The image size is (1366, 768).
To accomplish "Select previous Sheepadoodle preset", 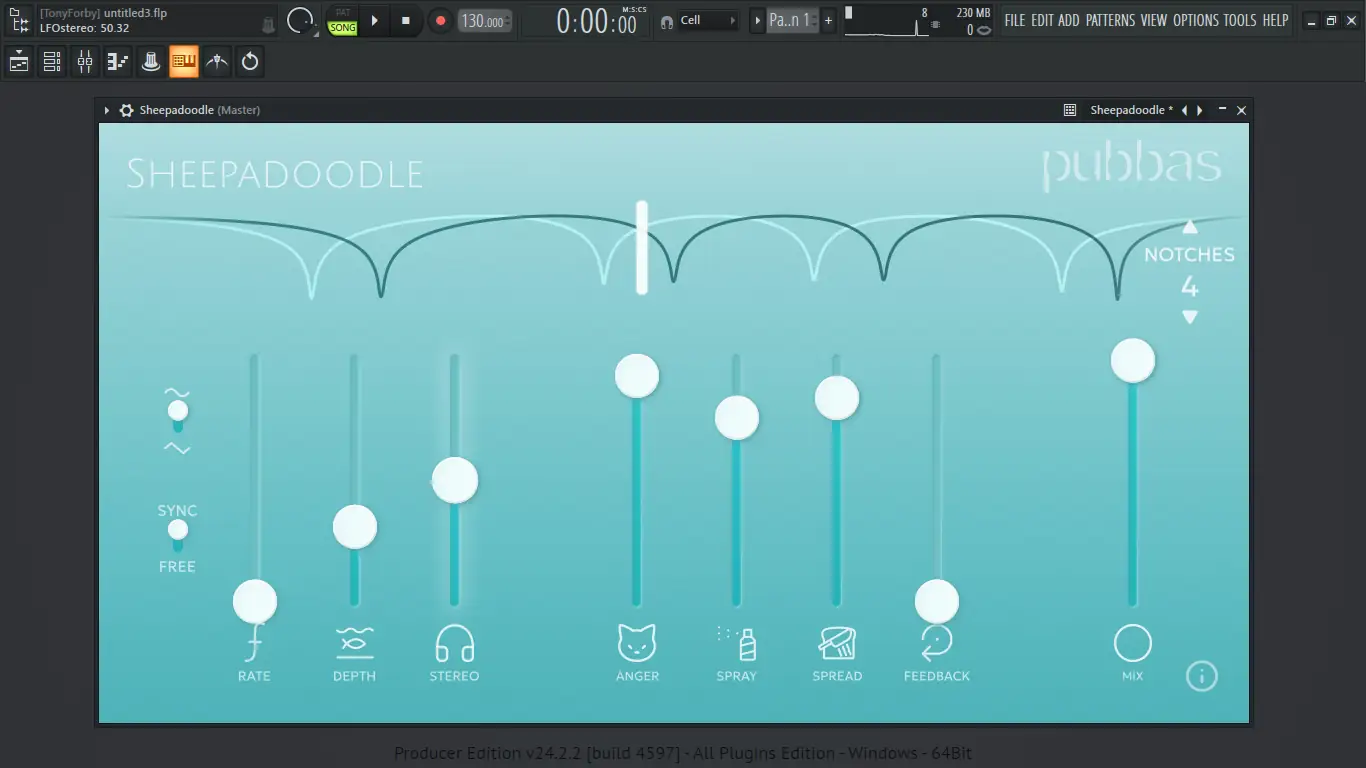I will (1184, 110).
